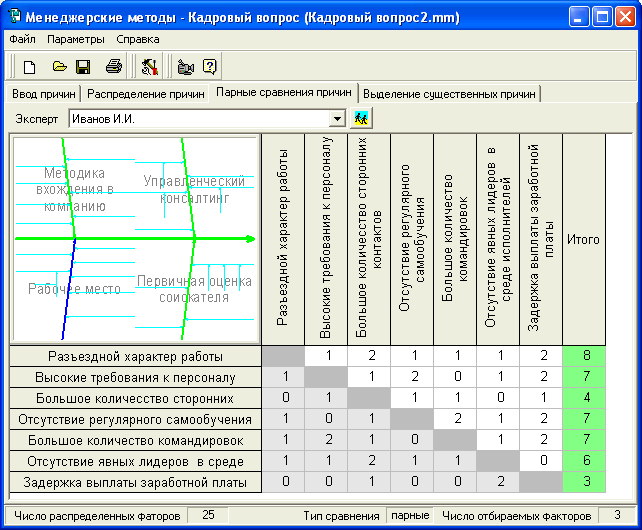Select row header Задержка выплаты заработной платы
Viewport: 642px width, 530px height.
(x=135, y=482)
